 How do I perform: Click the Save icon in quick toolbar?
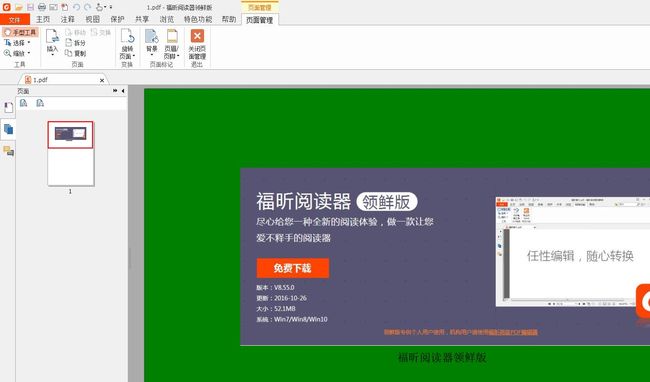tap(30, 7)
